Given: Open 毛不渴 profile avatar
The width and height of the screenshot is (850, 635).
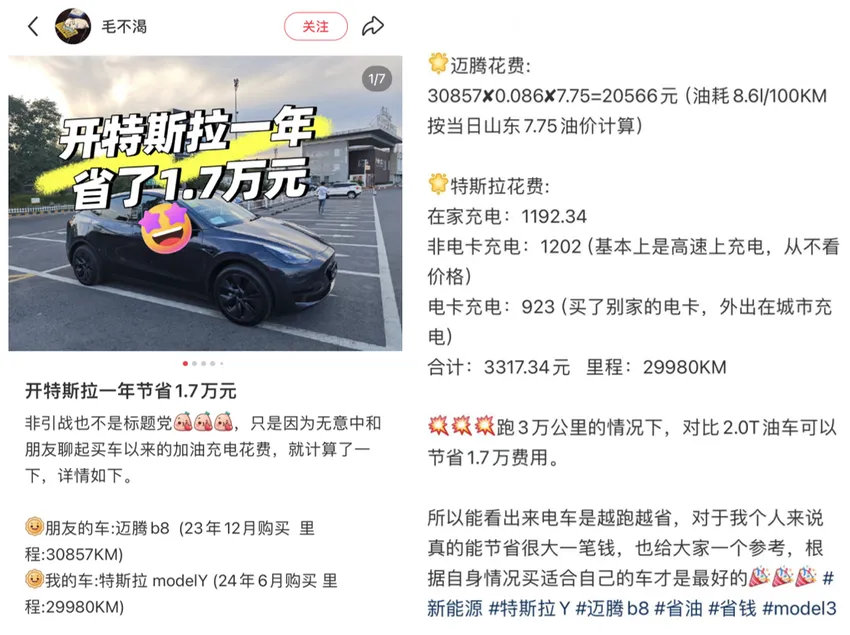Looking at the screenshot, I should click(73, 26).
